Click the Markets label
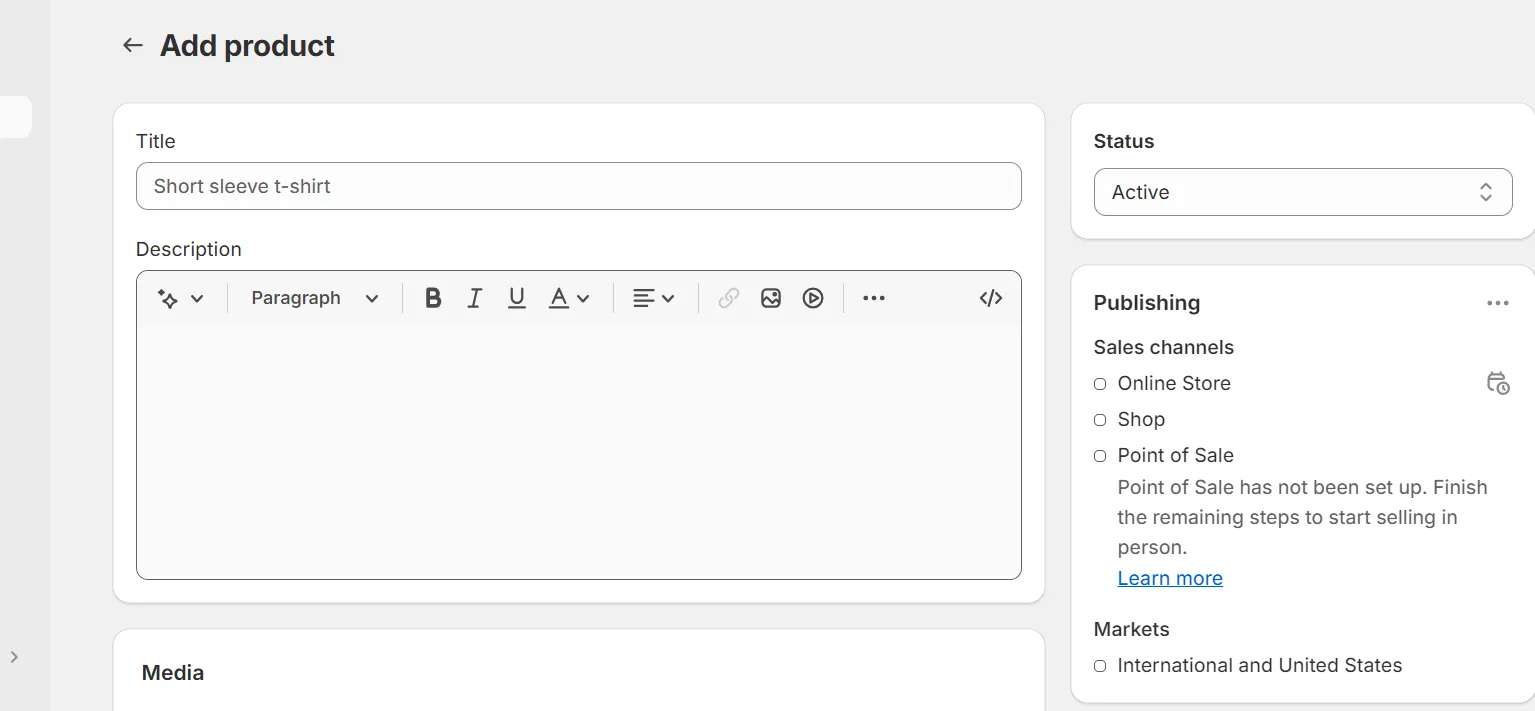This screenshot has width=1535, height=711. pos(1132,629)
